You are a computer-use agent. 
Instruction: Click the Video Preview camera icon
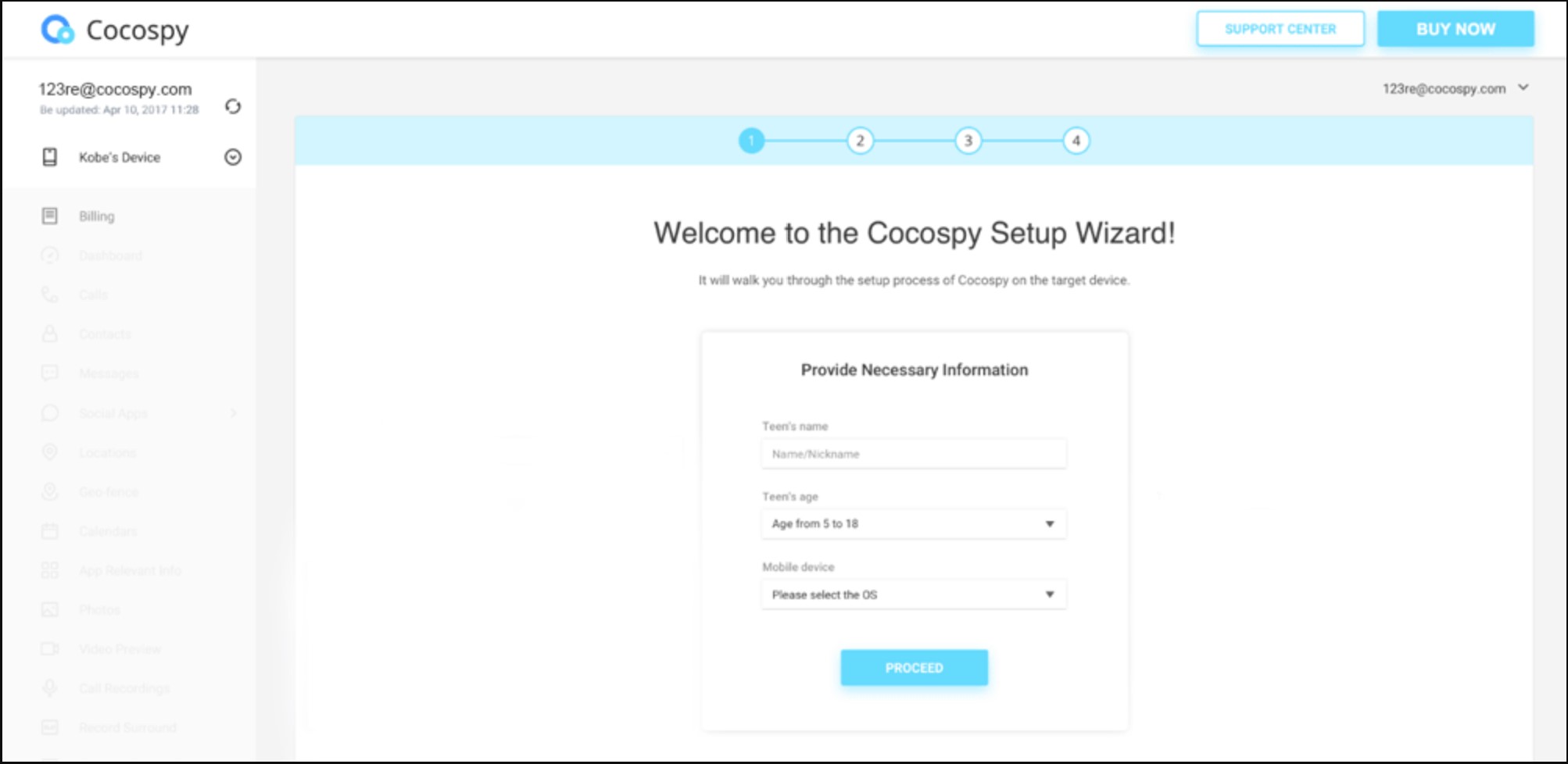(49, 648)
